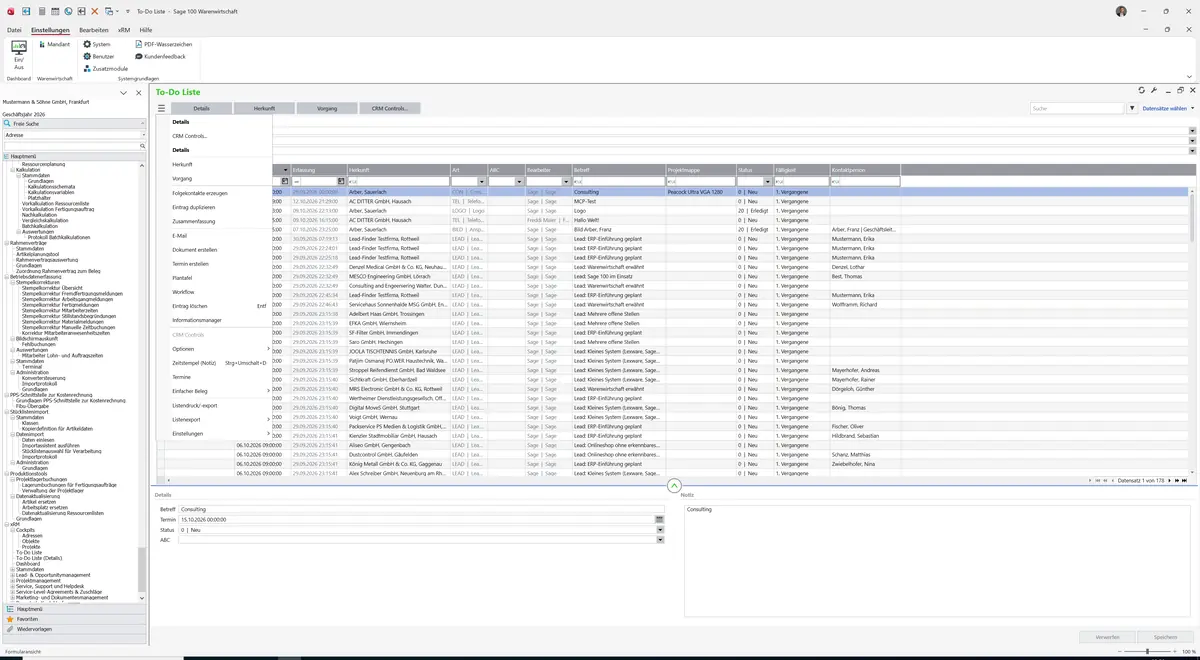Open the quick access toolbar customize dropdown
The height and width of the screenshot is (660, 1200).
tap(129, 11)
